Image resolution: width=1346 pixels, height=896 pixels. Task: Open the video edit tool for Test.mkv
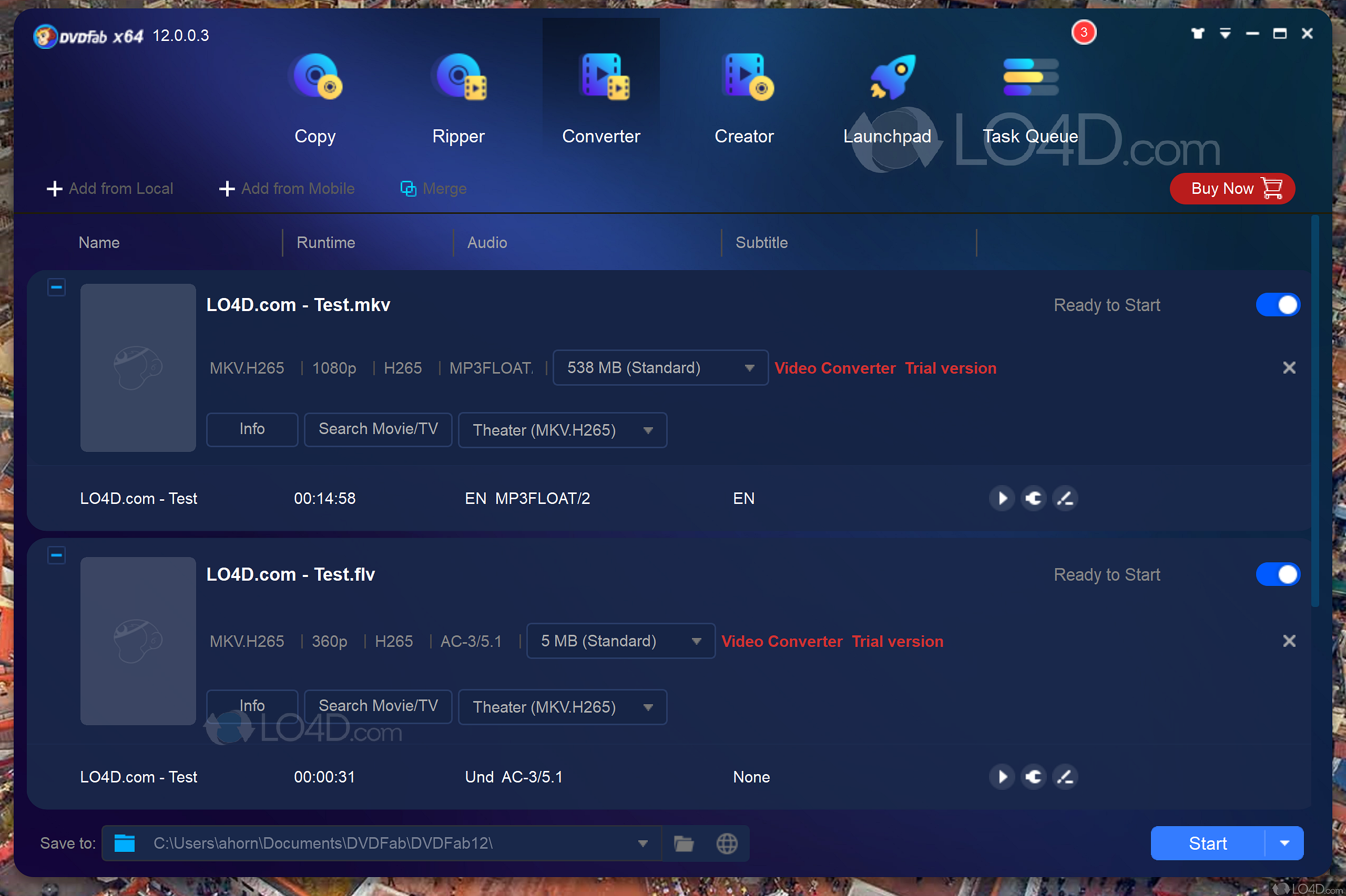pyautogui.click(x=1064, y=498)
